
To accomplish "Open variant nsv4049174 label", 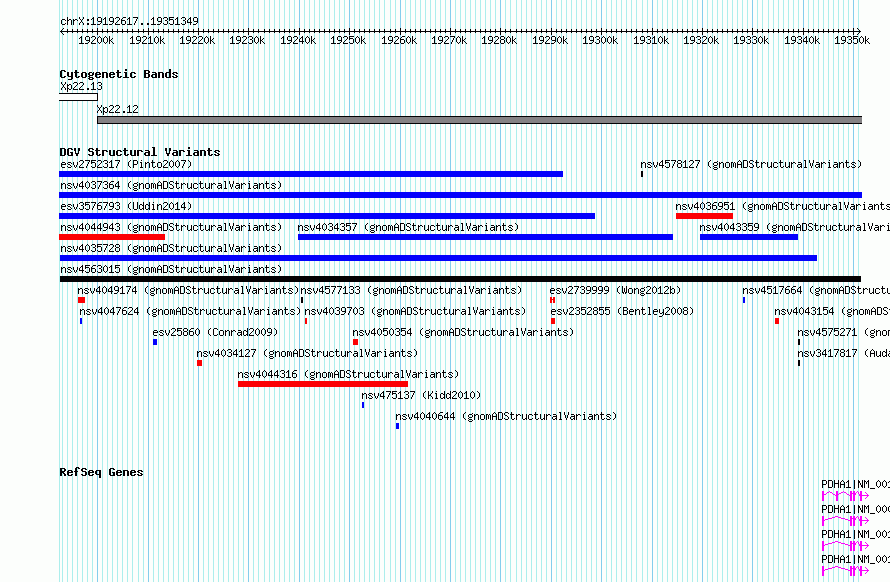I will 188,290.
